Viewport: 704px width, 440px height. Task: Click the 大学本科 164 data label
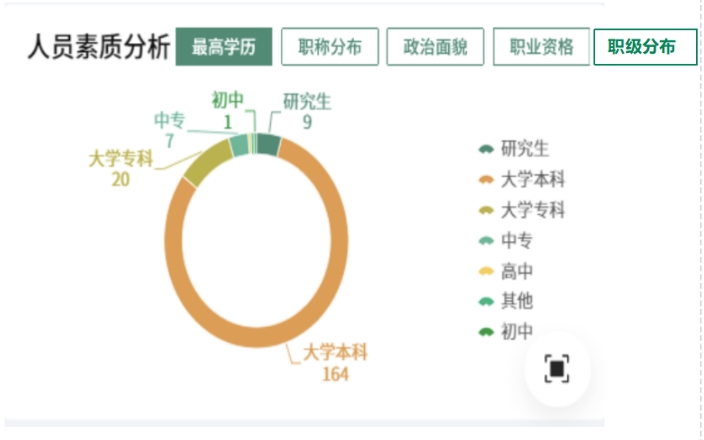click(x=335, y=363)
